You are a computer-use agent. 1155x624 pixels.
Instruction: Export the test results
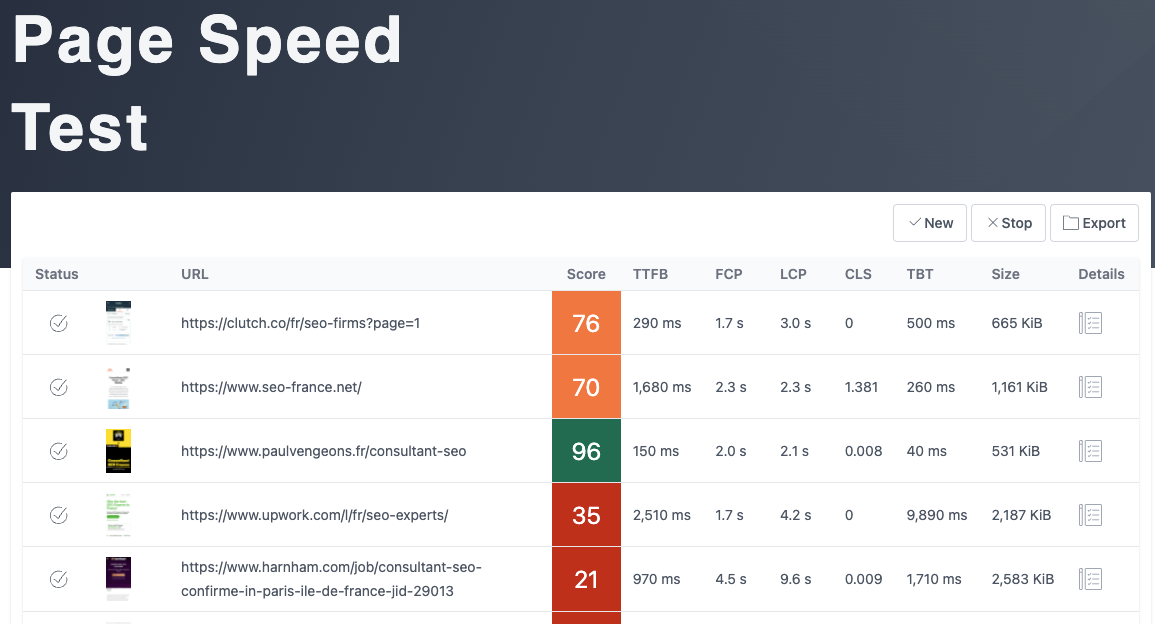tap(1094, 223)
